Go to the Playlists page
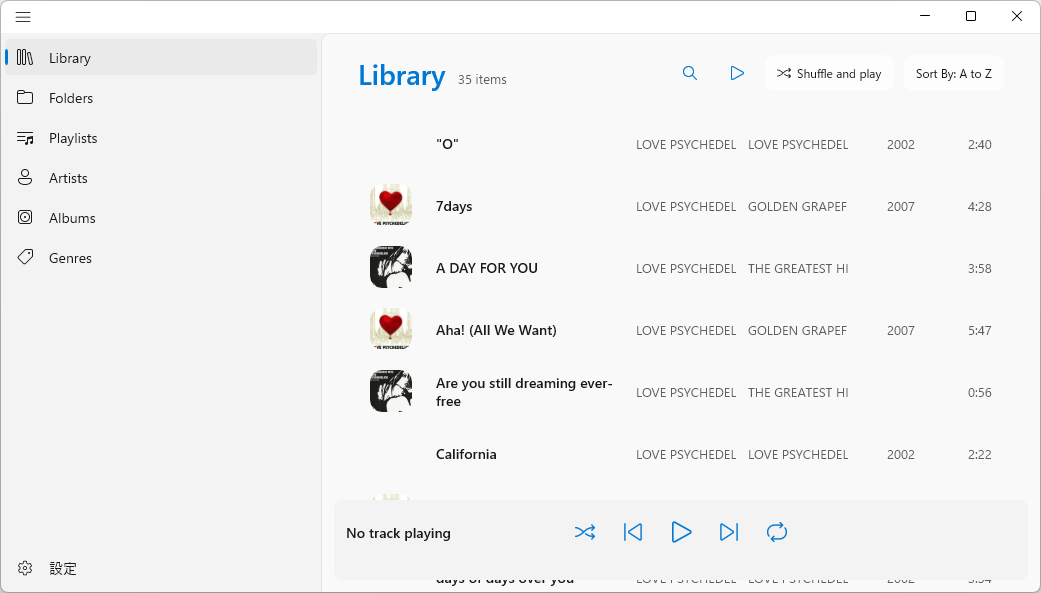1041x593 pixels. pos(72,138)
